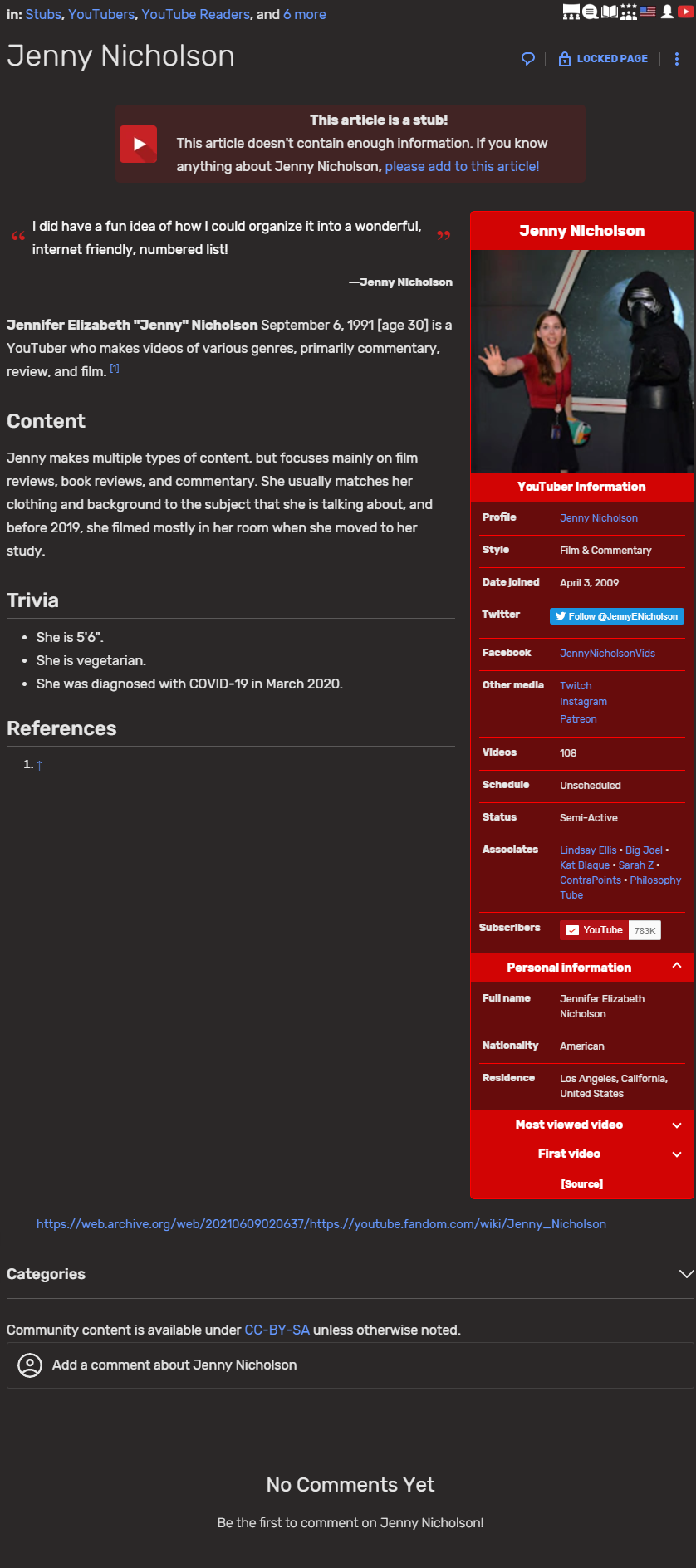
Task: Open the Instagram link under Other media
Action: (x=583, y=702)
